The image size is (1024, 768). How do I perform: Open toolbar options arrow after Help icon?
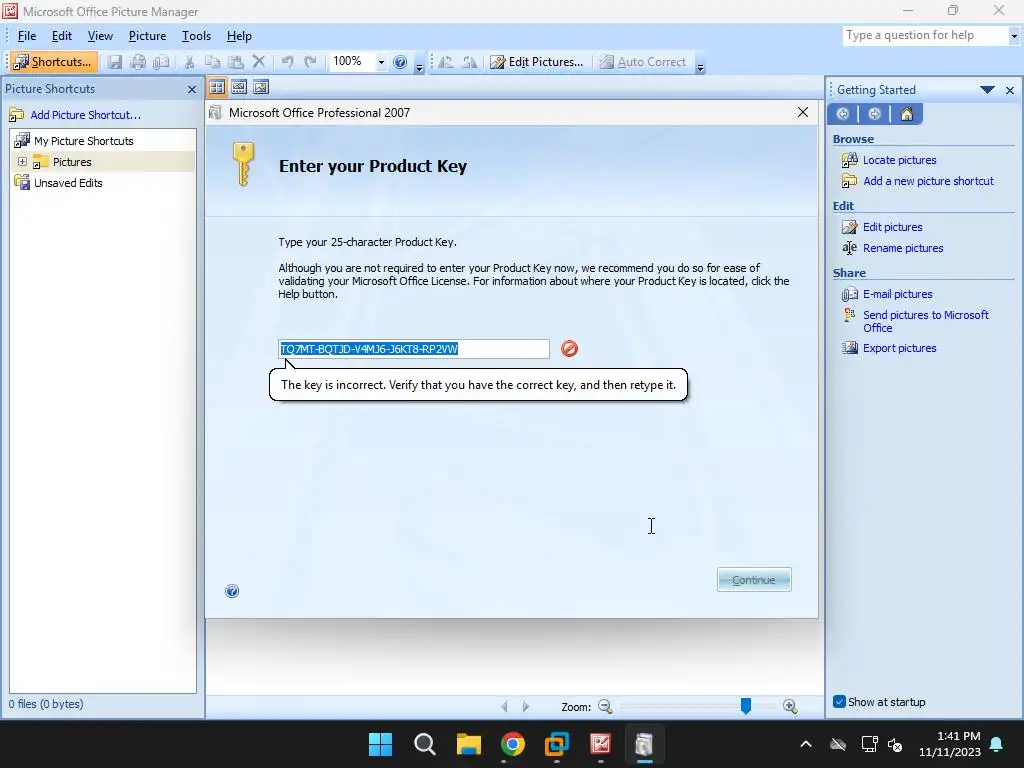[x=419, y=66]
